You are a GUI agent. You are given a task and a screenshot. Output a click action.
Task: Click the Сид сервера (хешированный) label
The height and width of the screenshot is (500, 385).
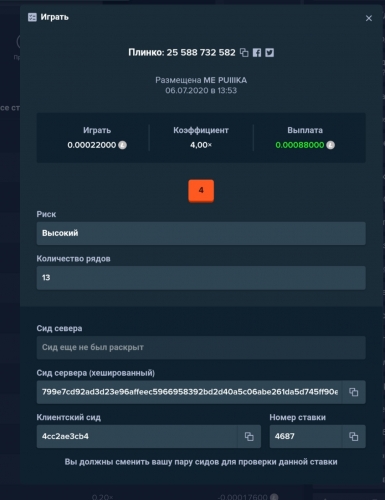coord(96,373)
